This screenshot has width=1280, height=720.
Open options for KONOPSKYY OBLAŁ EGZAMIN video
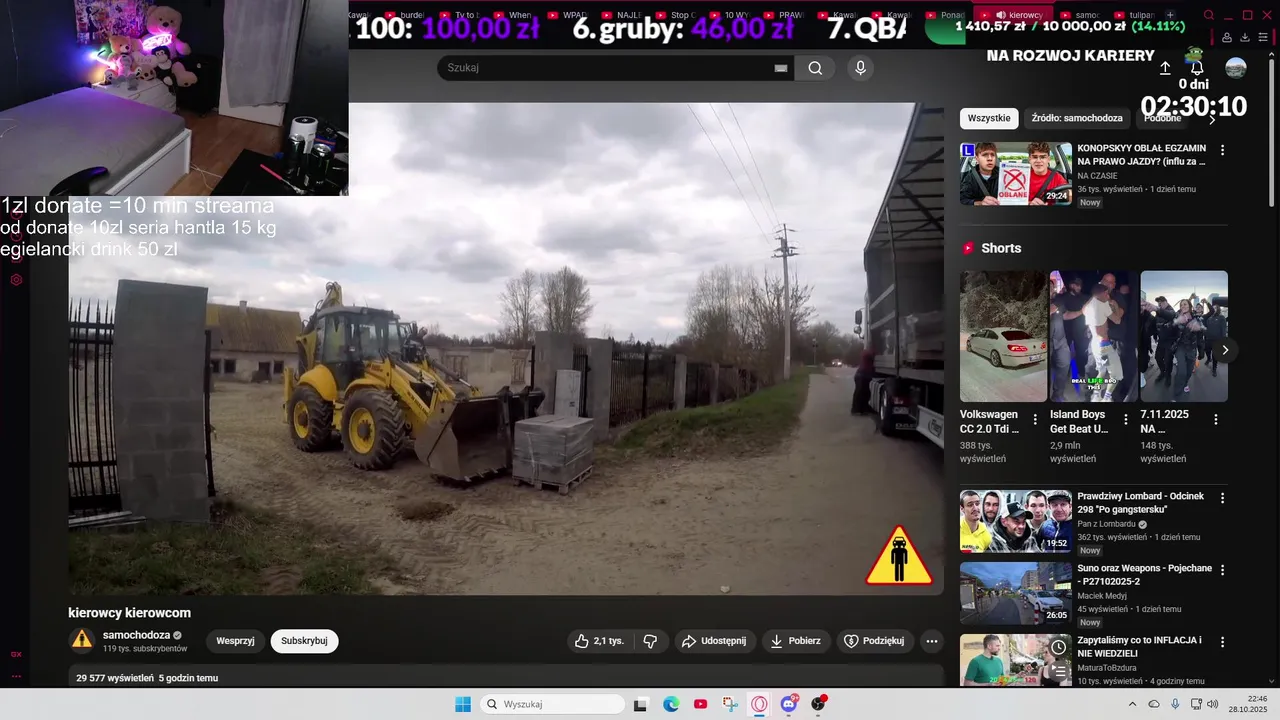(1222, 150)
